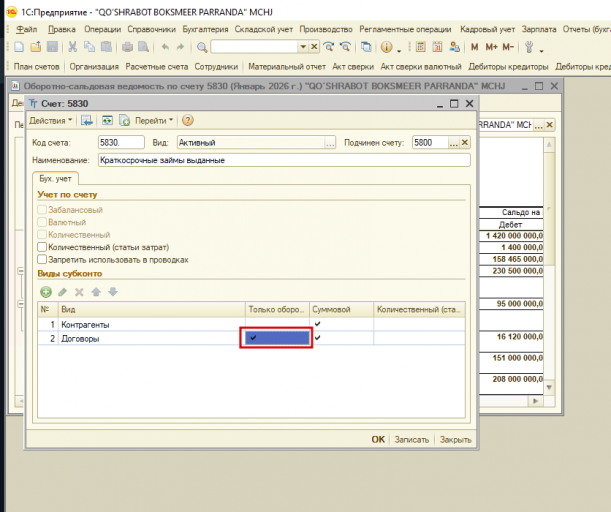611x512 pixels.
Task: Click the Наименование input field
Action: pyautogui.click(x=284, y=160)
